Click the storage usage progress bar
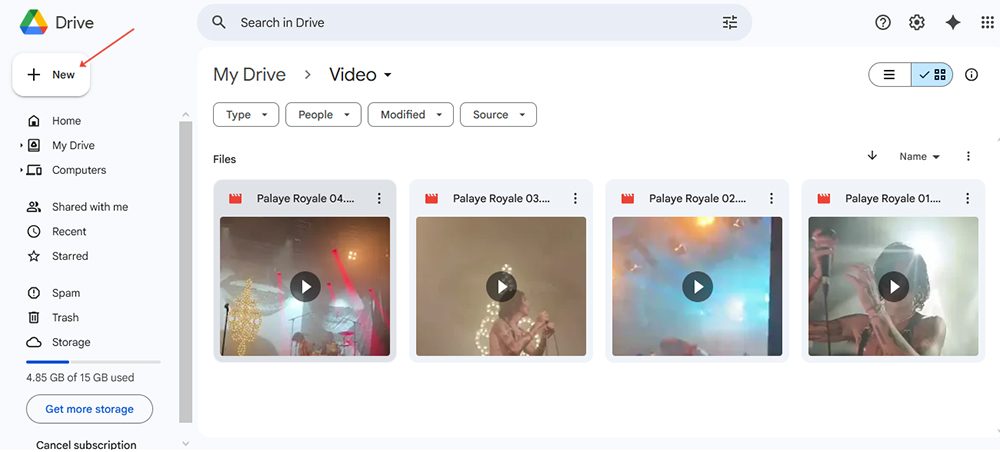This screenshot has width=1000, height=452. (93, 361)
